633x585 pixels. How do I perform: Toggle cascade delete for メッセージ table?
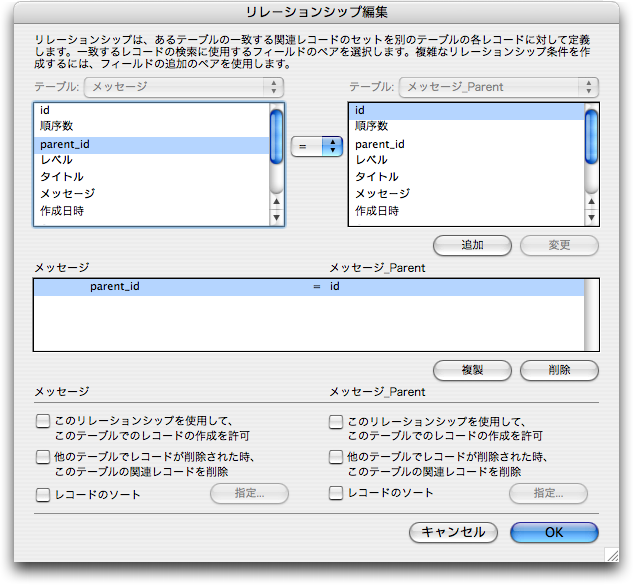pos(43,457)
